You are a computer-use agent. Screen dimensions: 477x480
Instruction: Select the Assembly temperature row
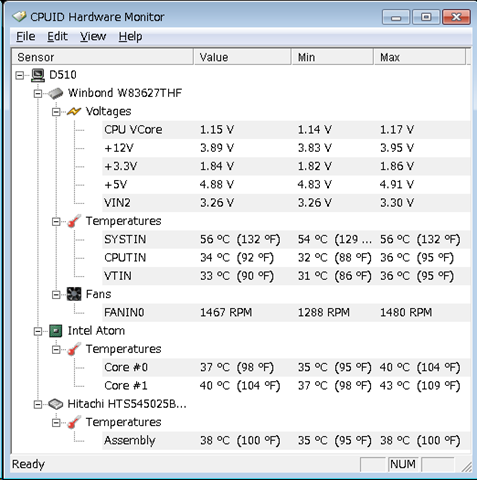click(x=286, y=441)
